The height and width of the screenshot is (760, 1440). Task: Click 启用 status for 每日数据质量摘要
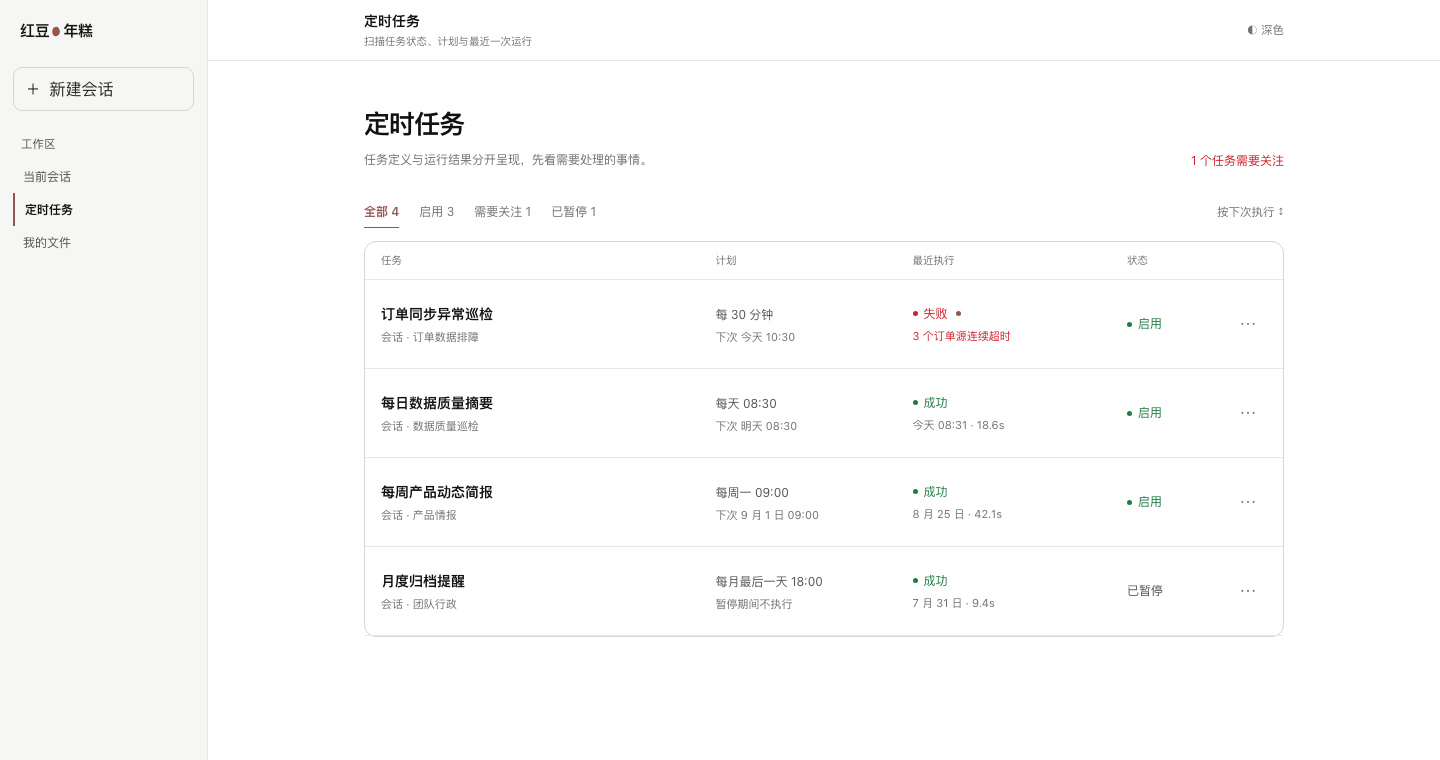1144,413
